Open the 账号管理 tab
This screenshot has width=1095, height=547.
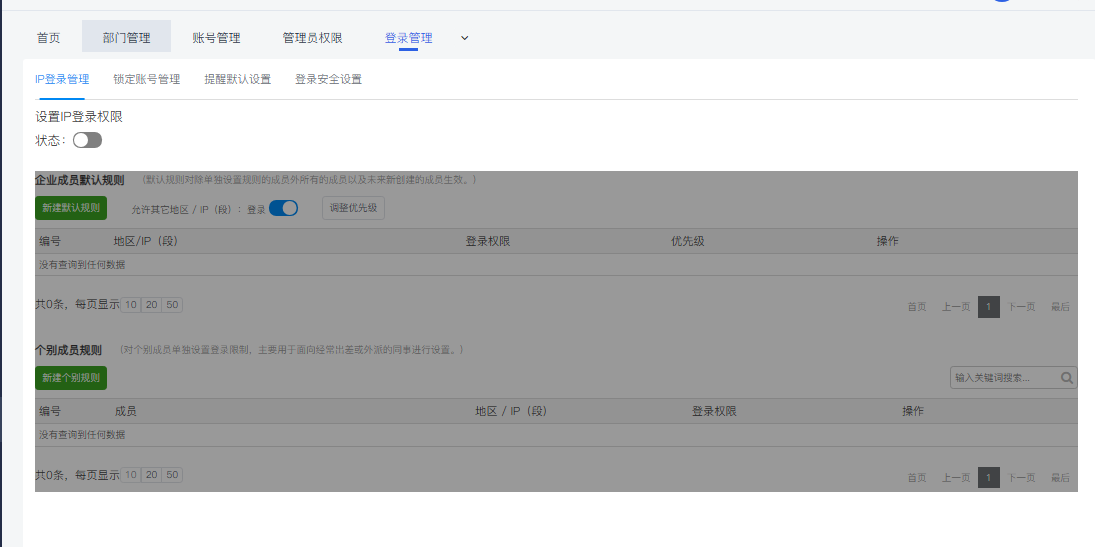pyautogui.click(x=216, y=38)
